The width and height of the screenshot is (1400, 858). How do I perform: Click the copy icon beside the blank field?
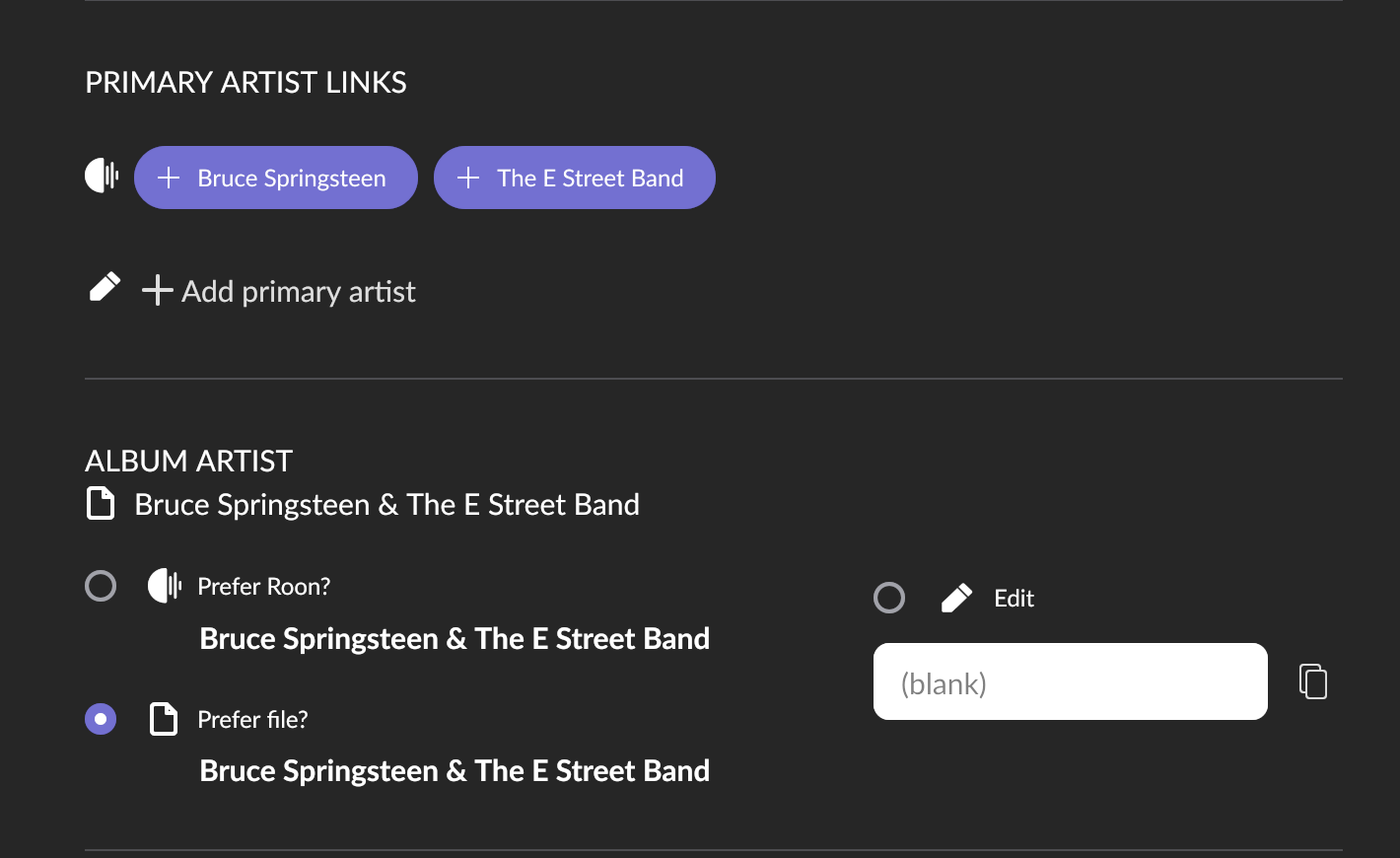coord(1312,681)
